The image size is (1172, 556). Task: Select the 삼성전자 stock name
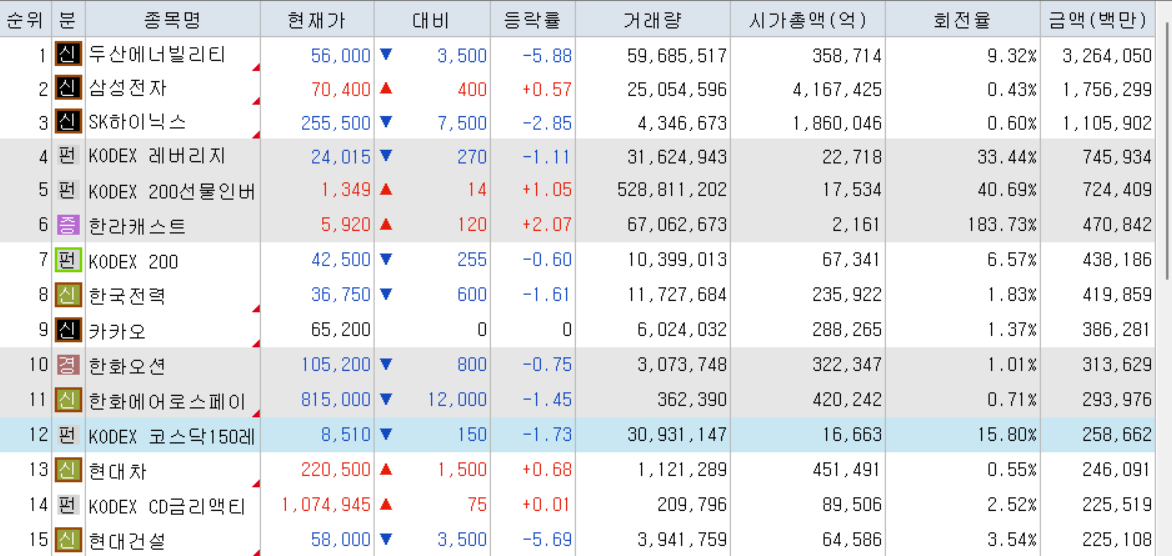pyautogui.click(x=128, y=89)
